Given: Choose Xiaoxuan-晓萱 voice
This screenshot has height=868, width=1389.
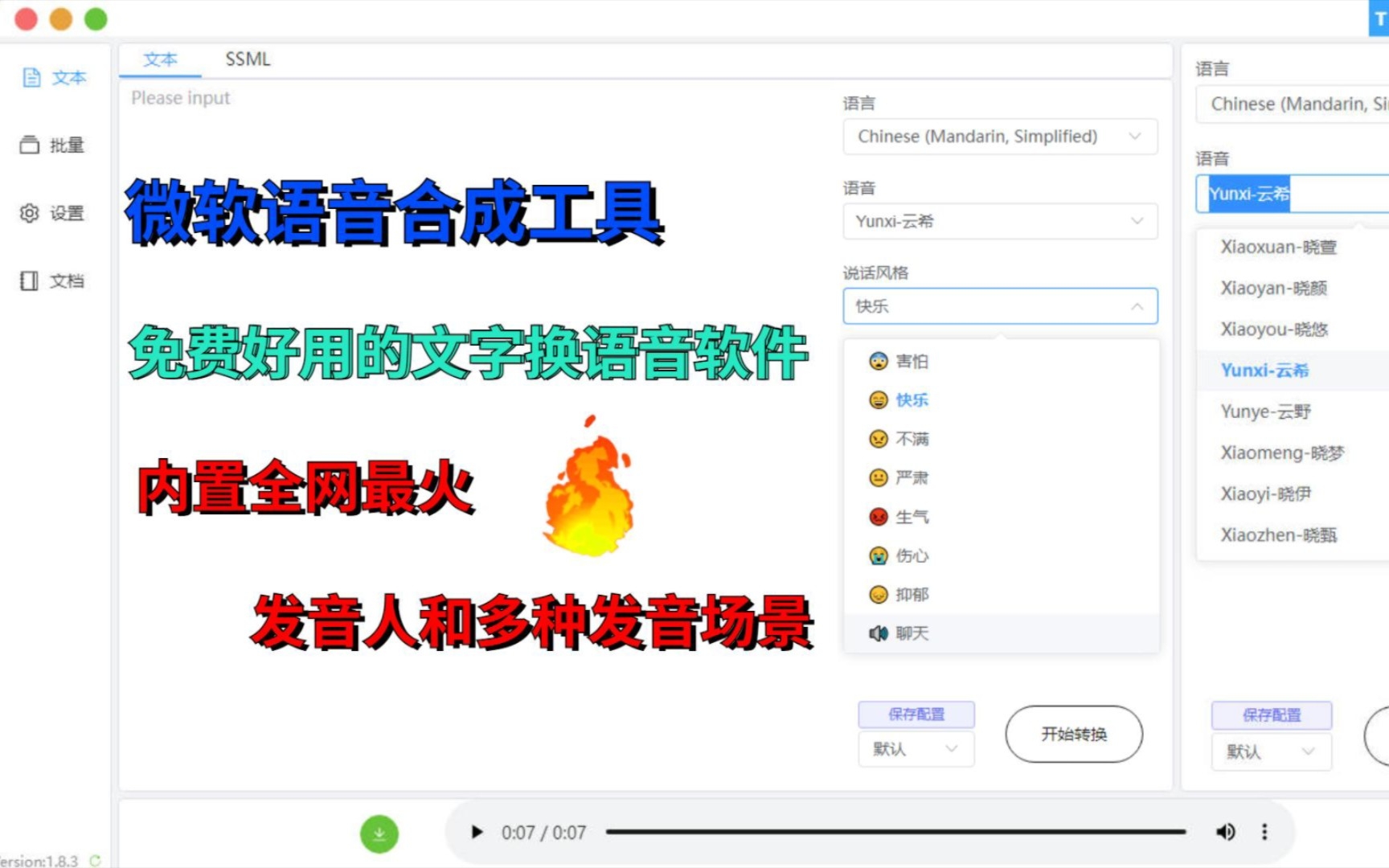Looking at the screenshot, I should [x=1293, y=248].
